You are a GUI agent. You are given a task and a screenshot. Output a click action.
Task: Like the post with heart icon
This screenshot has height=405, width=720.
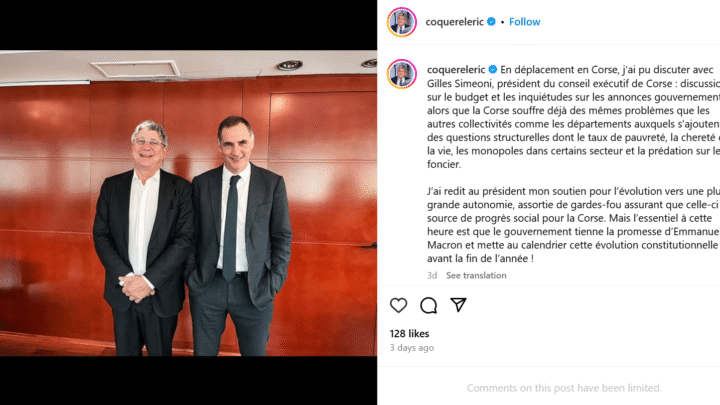tap(398, 305)
